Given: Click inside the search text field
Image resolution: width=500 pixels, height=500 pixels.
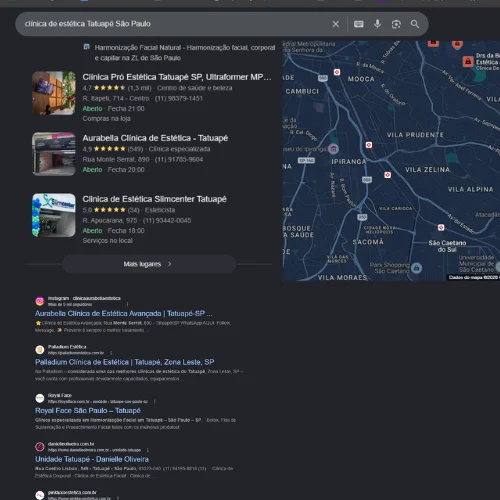Looking at the screenshot, I should click(x=173, y=24).
